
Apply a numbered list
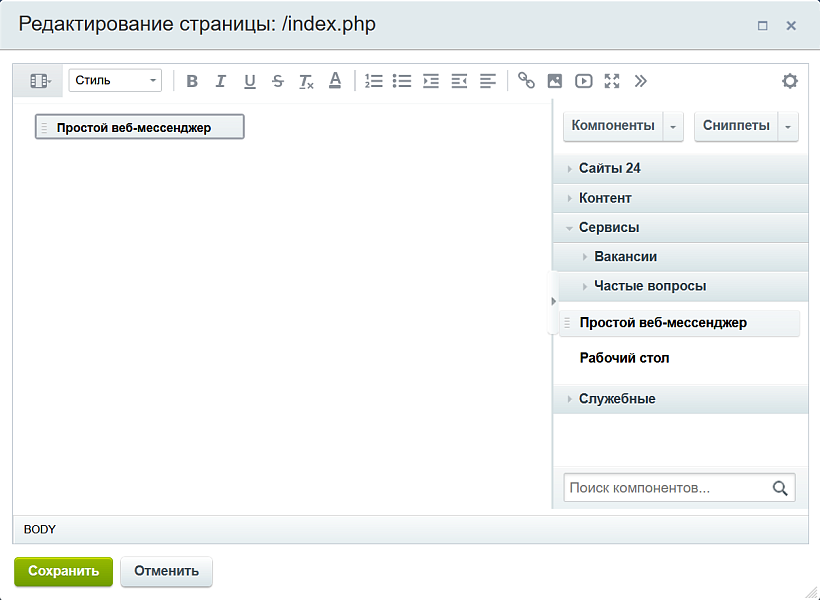pos(375,81)
